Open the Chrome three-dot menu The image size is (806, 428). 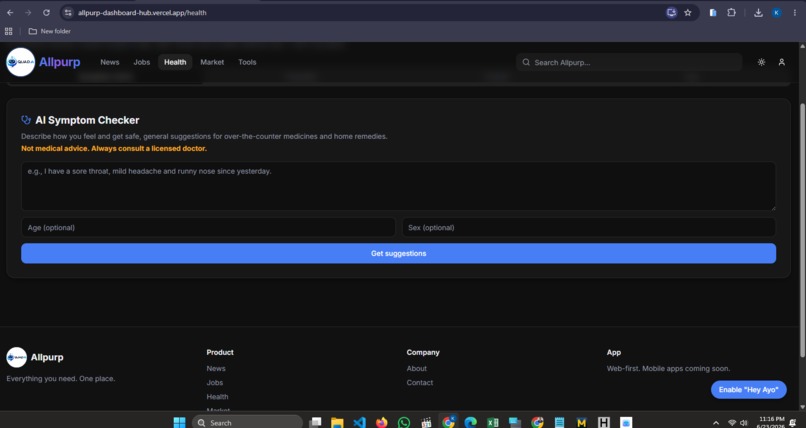794,12
